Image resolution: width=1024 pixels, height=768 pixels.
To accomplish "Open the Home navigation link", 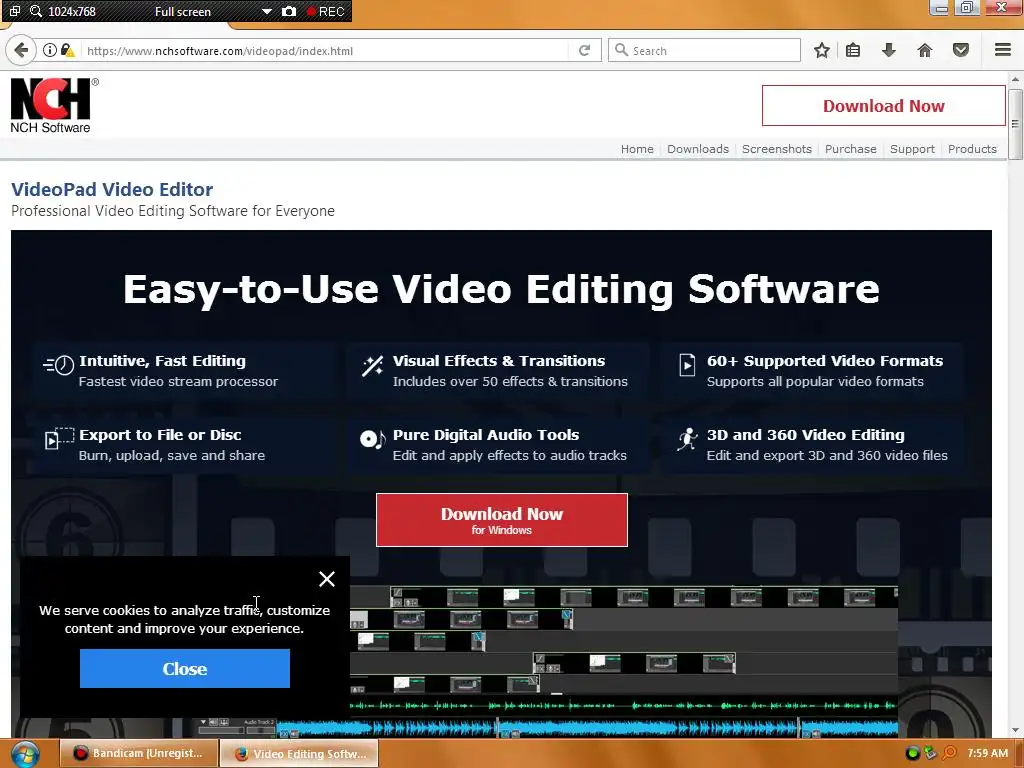I will pos(637,149).
